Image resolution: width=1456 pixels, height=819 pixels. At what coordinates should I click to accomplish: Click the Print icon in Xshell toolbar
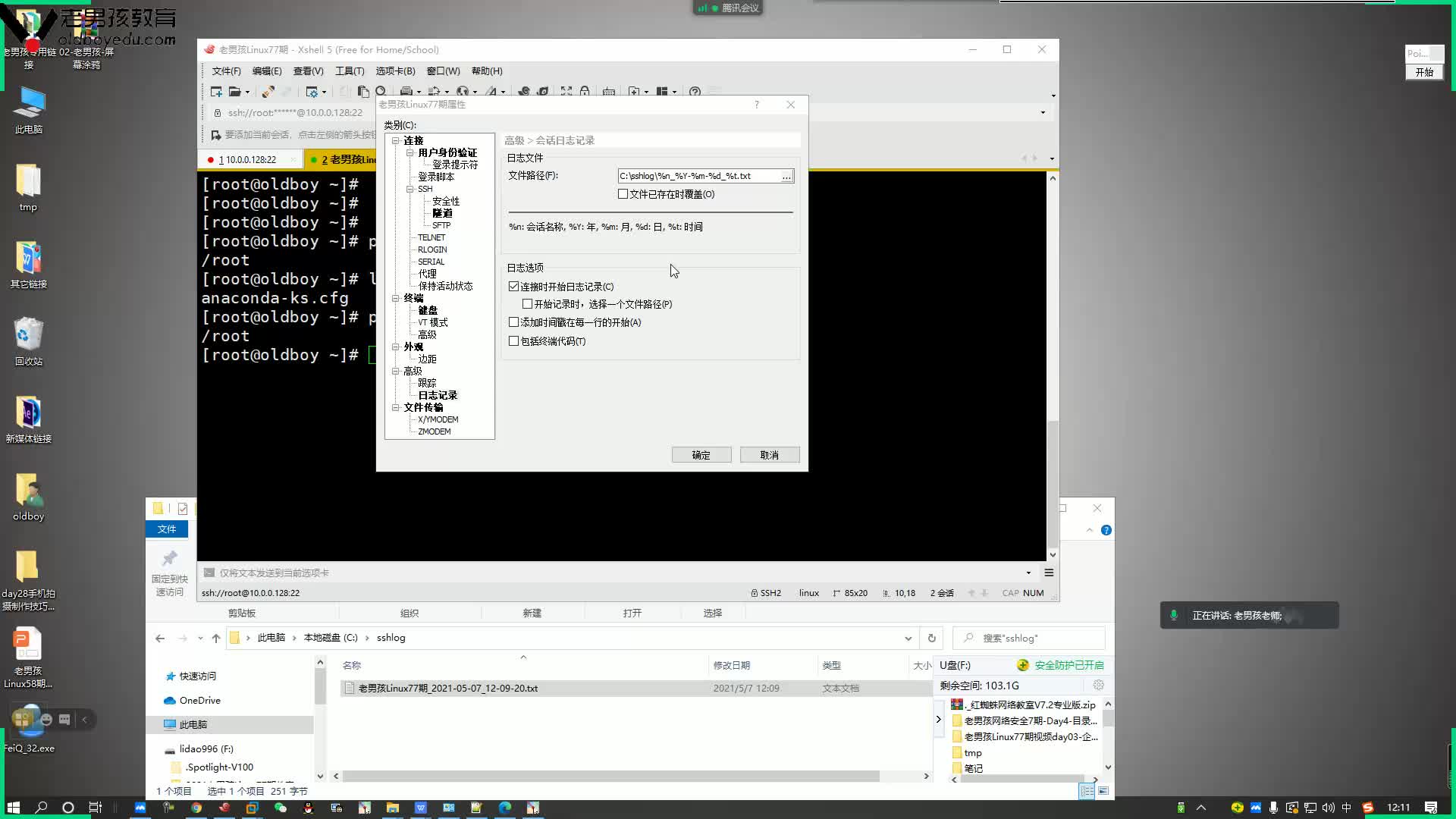pos(406,92)
